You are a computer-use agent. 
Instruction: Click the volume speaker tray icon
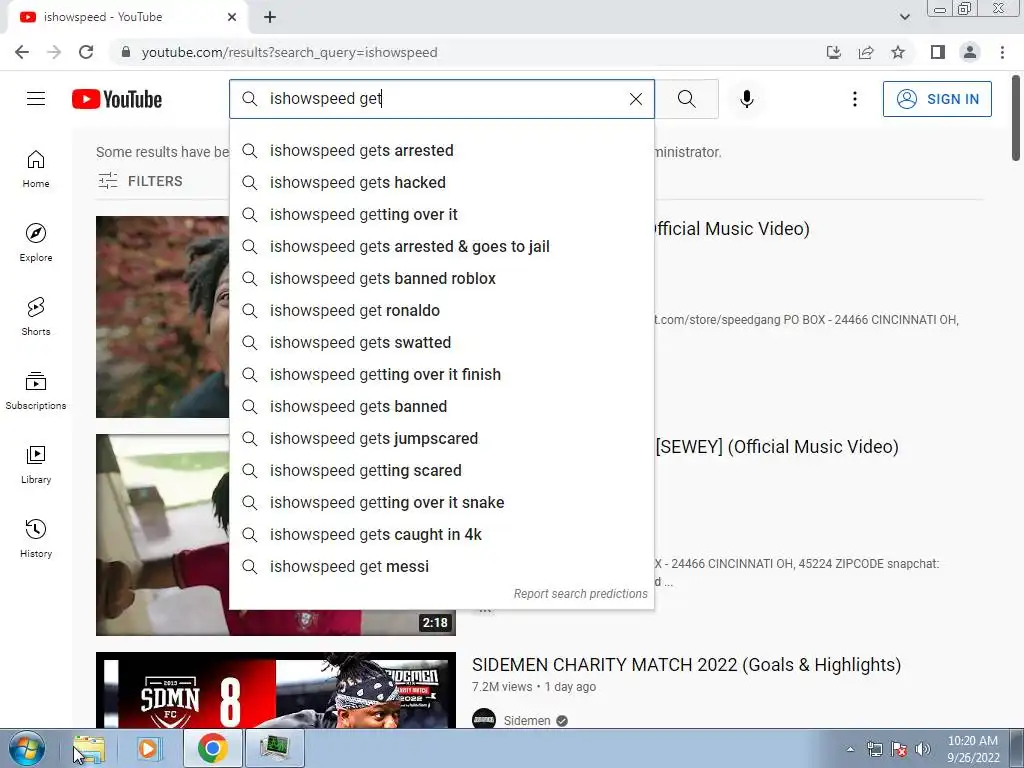922,750
